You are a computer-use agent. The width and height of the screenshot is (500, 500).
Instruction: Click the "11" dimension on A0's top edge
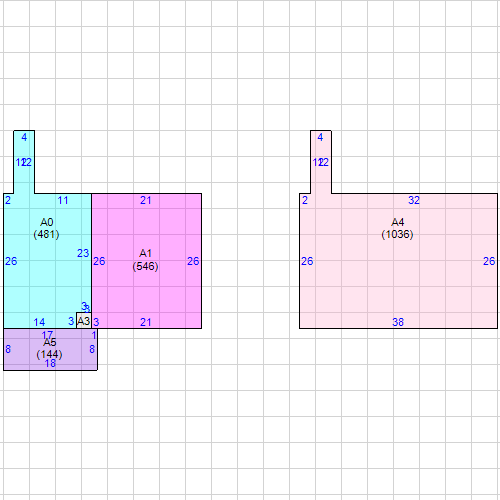[63, 201]
